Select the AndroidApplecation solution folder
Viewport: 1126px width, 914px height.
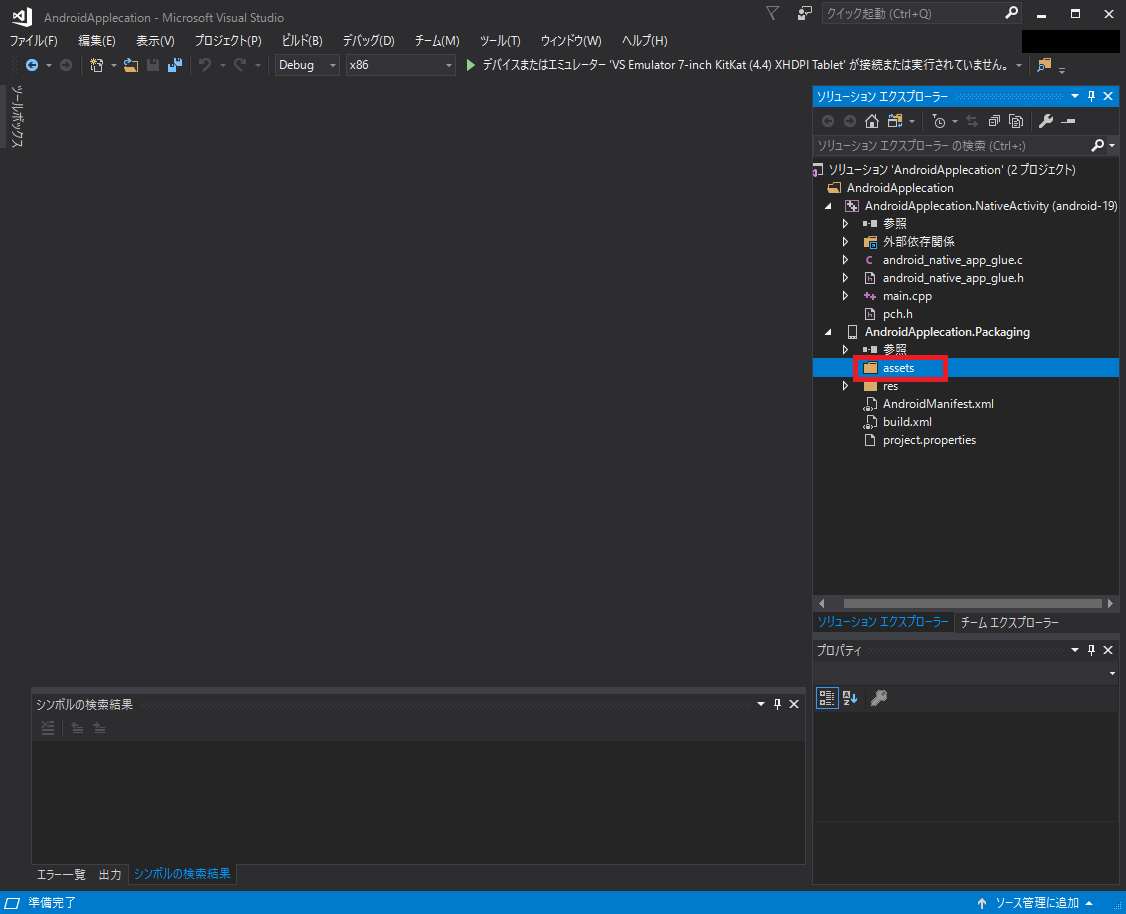tap(900, 188)
